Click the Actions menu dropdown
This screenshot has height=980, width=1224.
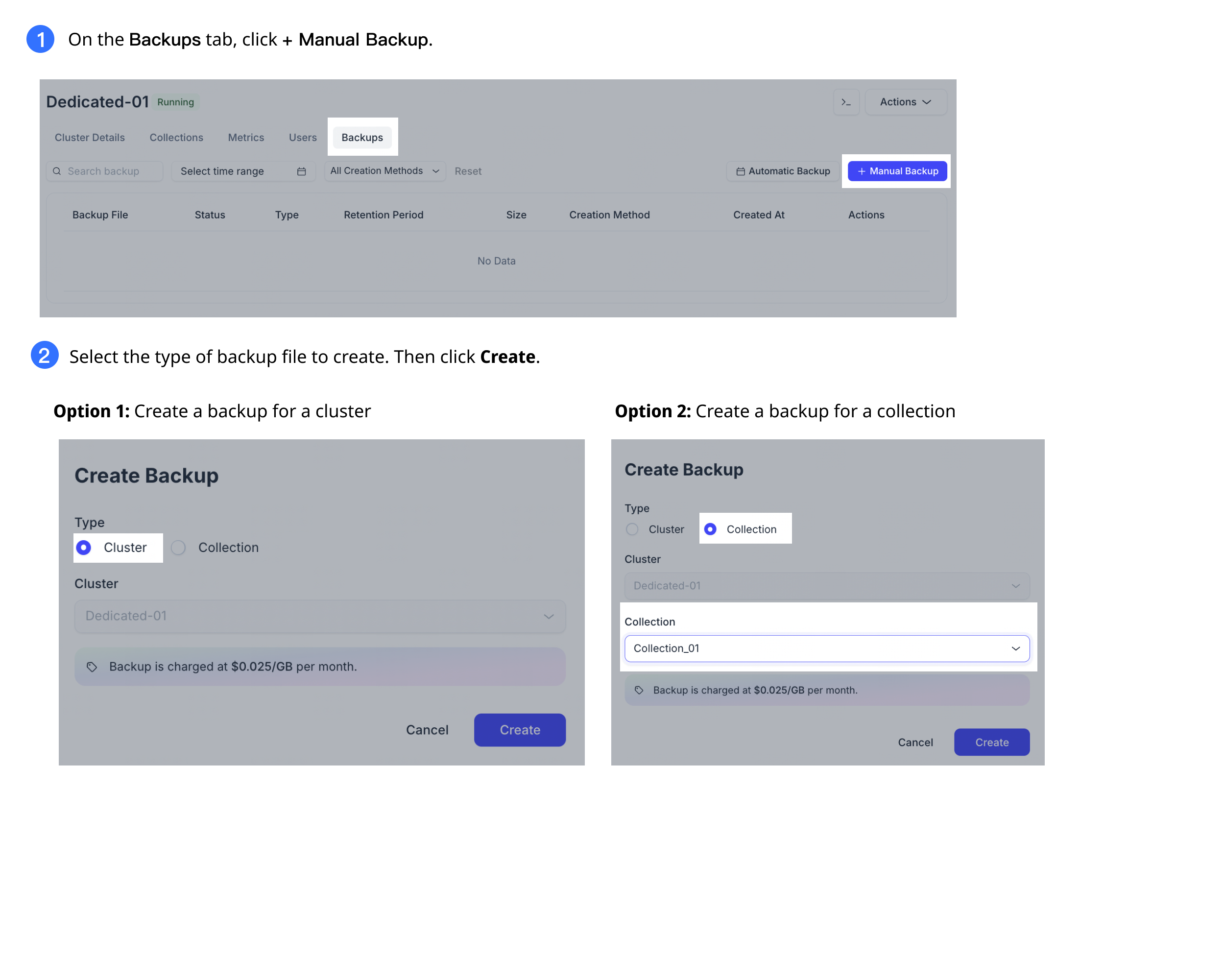click(905, 102)
